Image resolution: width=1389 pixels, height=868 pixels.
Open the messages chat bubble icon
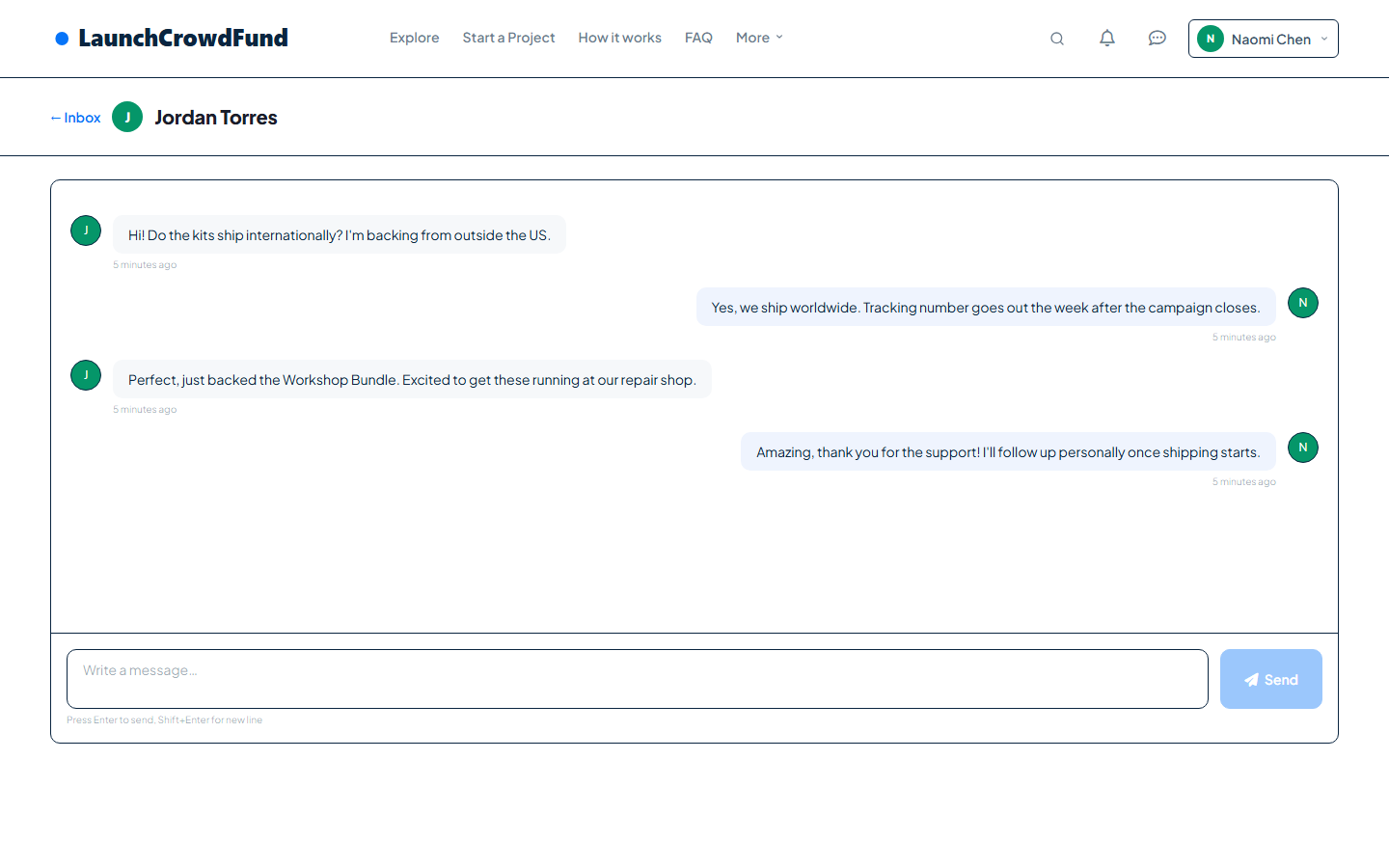point(1157,39)
